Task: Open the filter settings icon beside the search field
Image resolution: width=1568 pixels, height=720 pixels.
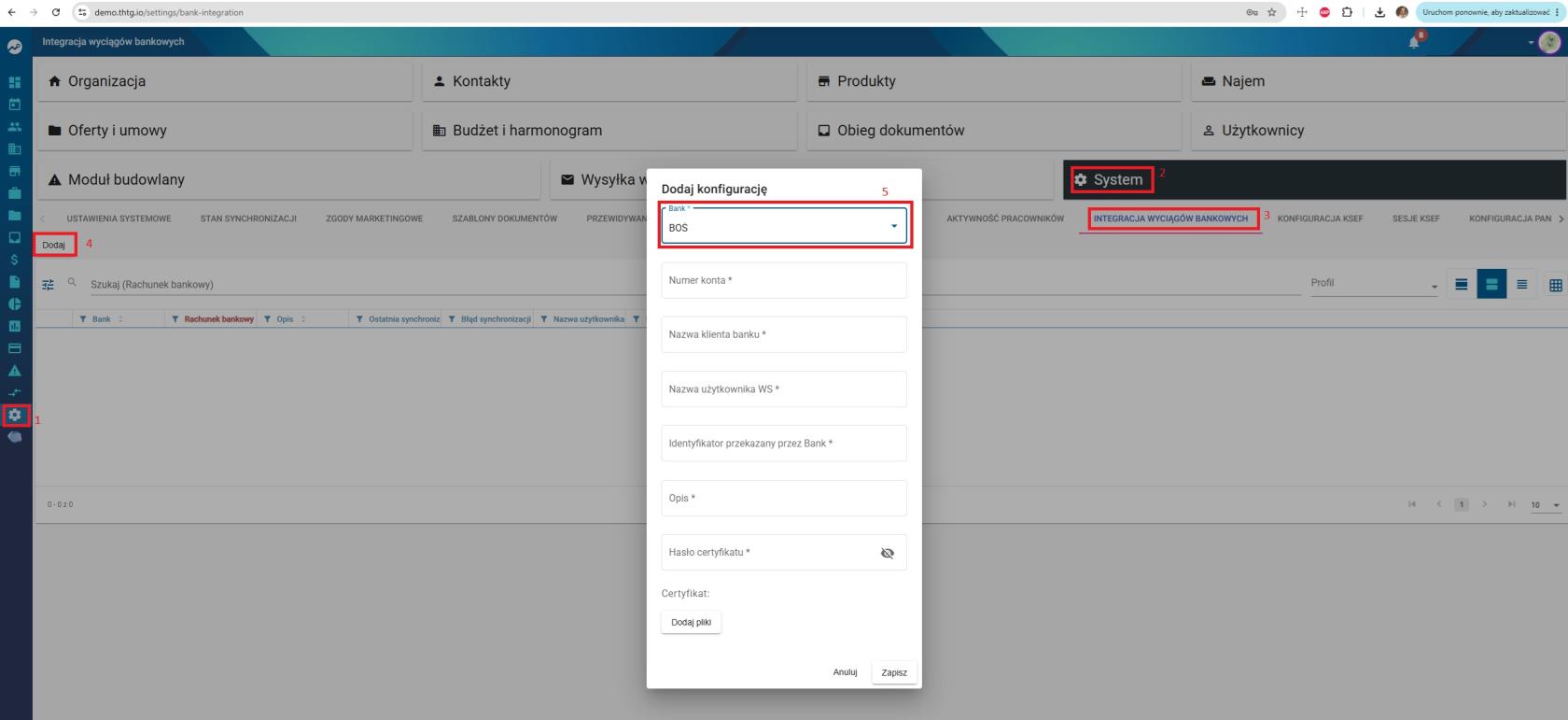Action: coord(48,285)
